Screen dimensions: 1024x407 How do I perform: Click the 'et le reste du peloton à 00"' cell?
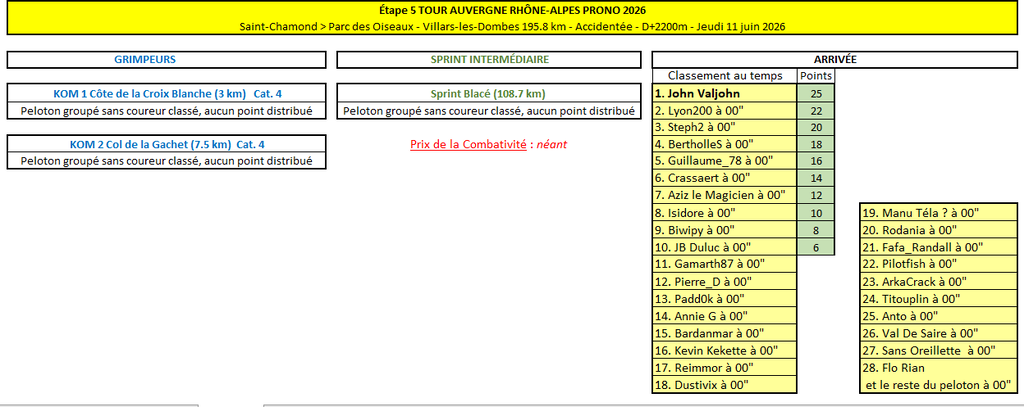point(938,385)
